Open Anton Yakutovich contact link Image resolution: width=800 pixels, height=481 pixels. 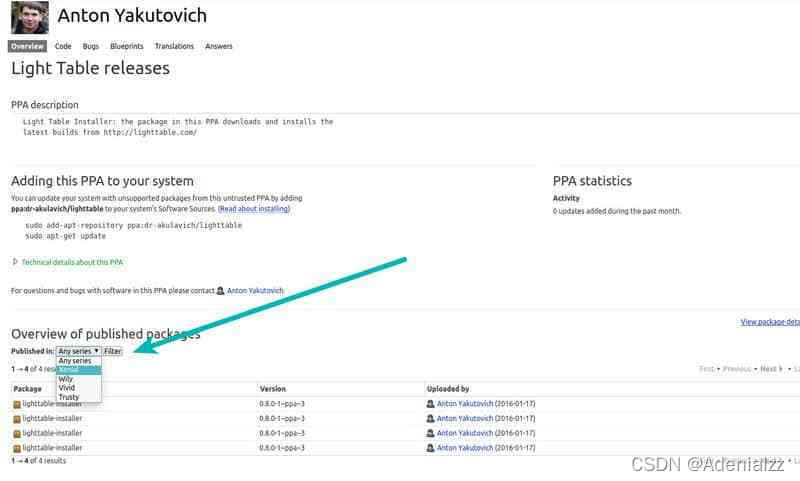(255, 291)
